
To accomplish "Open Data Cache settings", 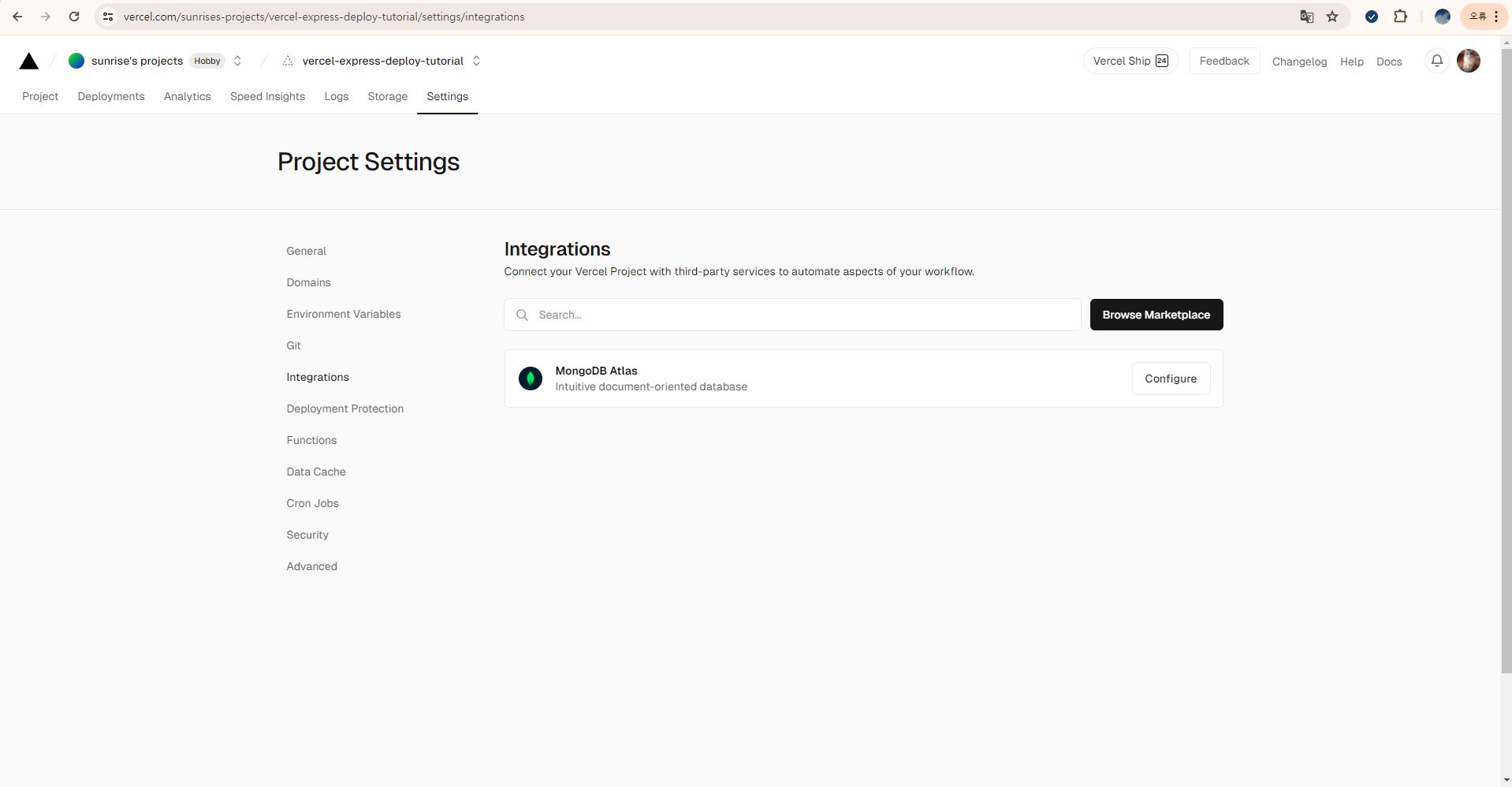I will click(316, 472).
